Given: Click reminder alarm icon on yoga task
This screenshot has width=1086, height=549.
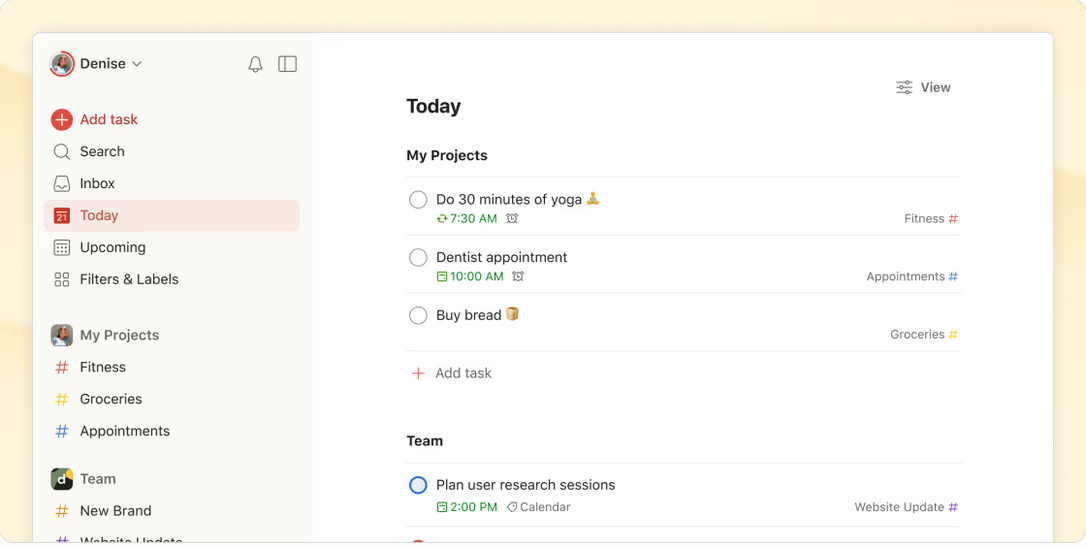Looking at the screenshot, I should [512, 219].
